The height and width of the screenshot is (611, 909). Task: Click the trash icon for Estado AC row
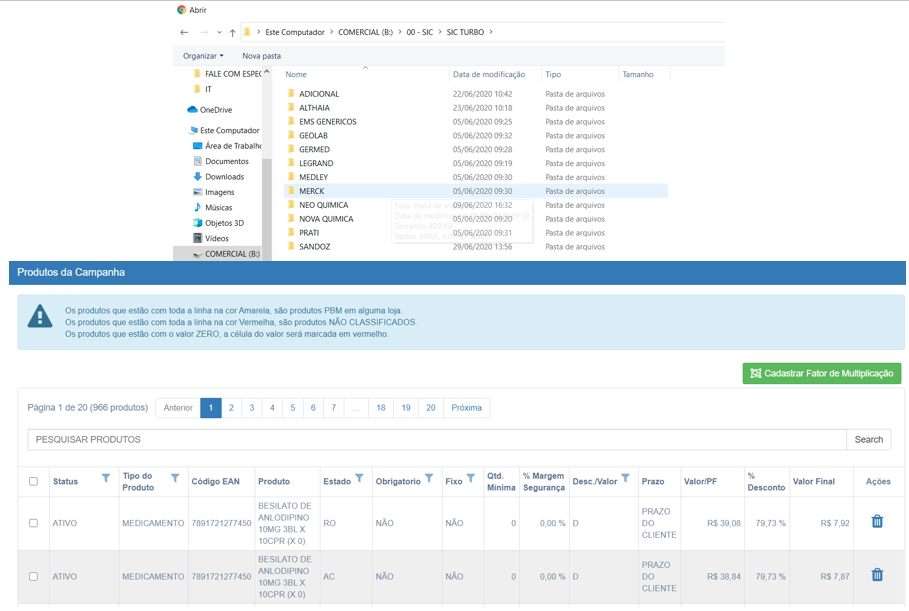pyautogui.click(x=877, y=575)
